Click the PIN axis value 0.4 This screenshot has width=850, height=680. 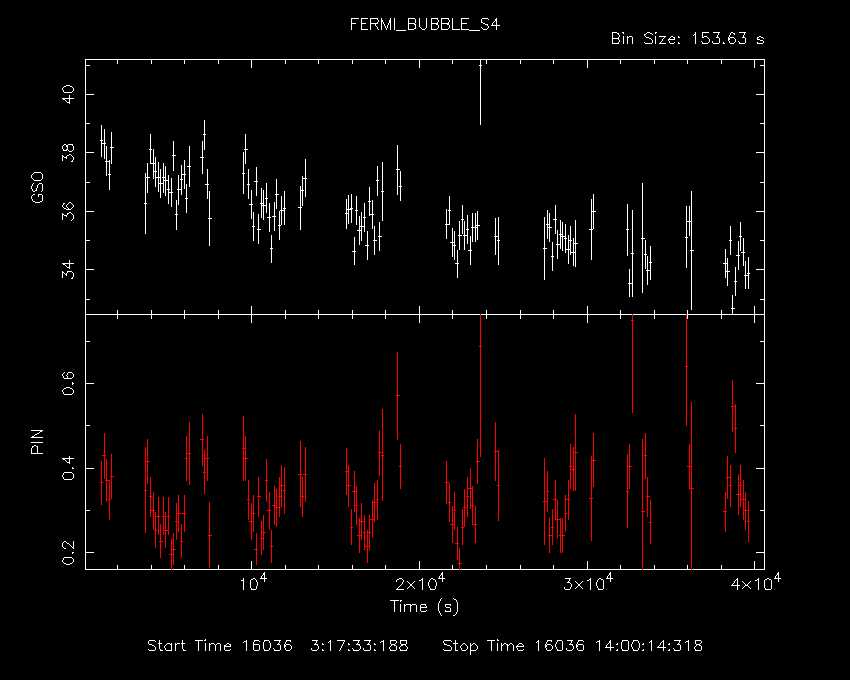(x=69, y=468)
